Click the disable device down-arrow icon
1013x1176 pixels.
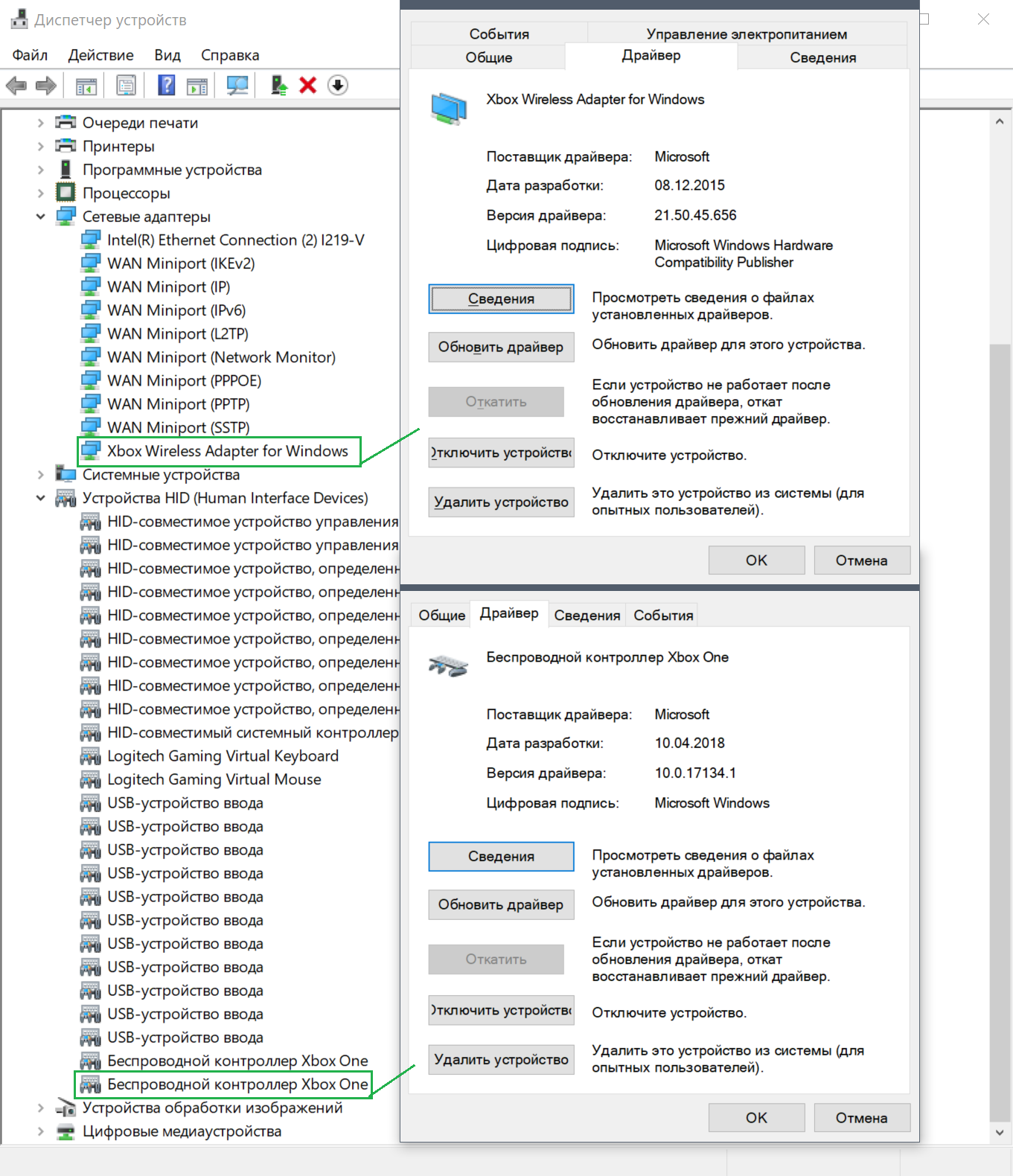338,86
